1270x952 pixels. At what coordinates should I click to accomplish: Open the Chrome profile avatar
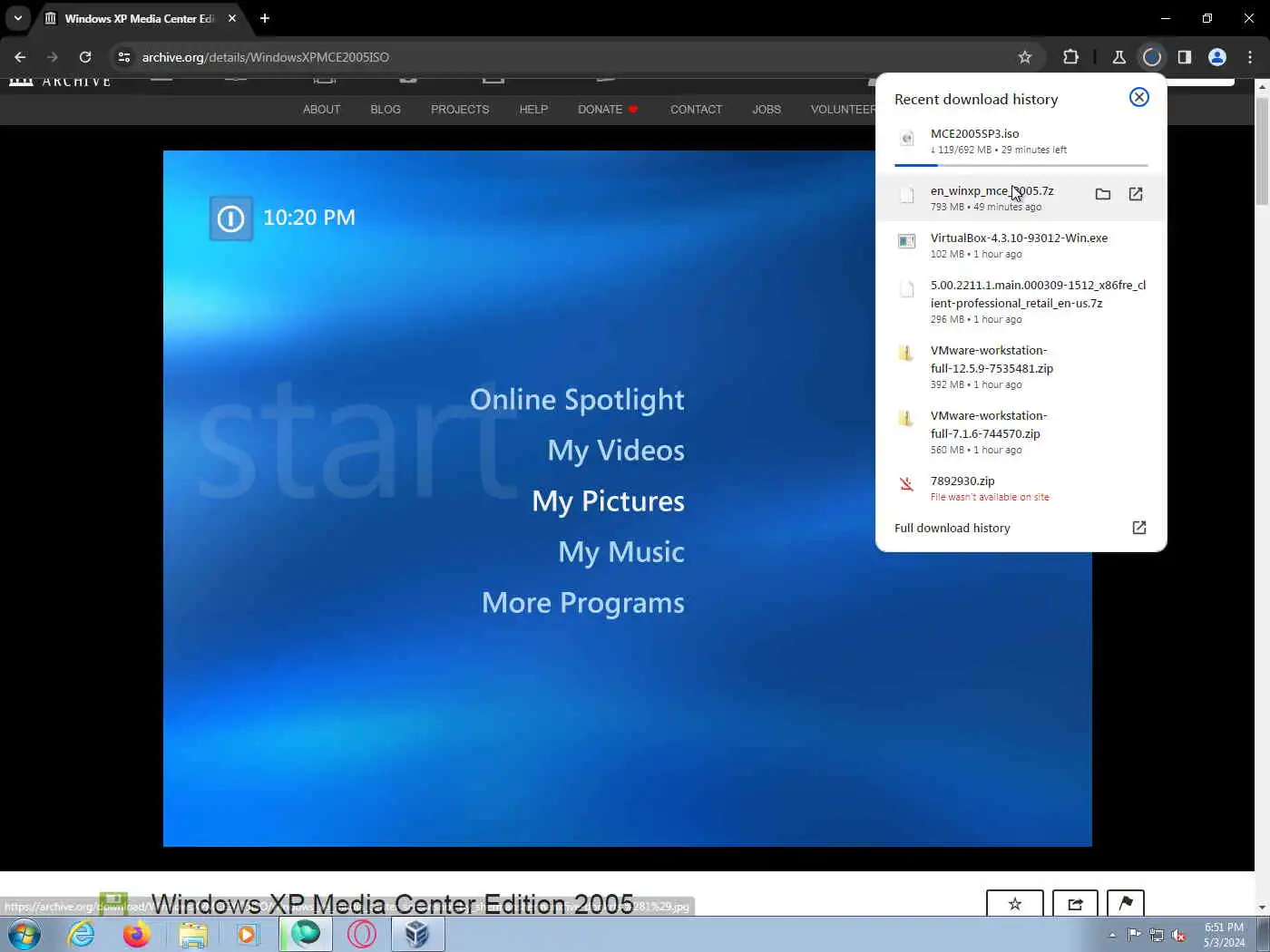tap(1217, 57)
